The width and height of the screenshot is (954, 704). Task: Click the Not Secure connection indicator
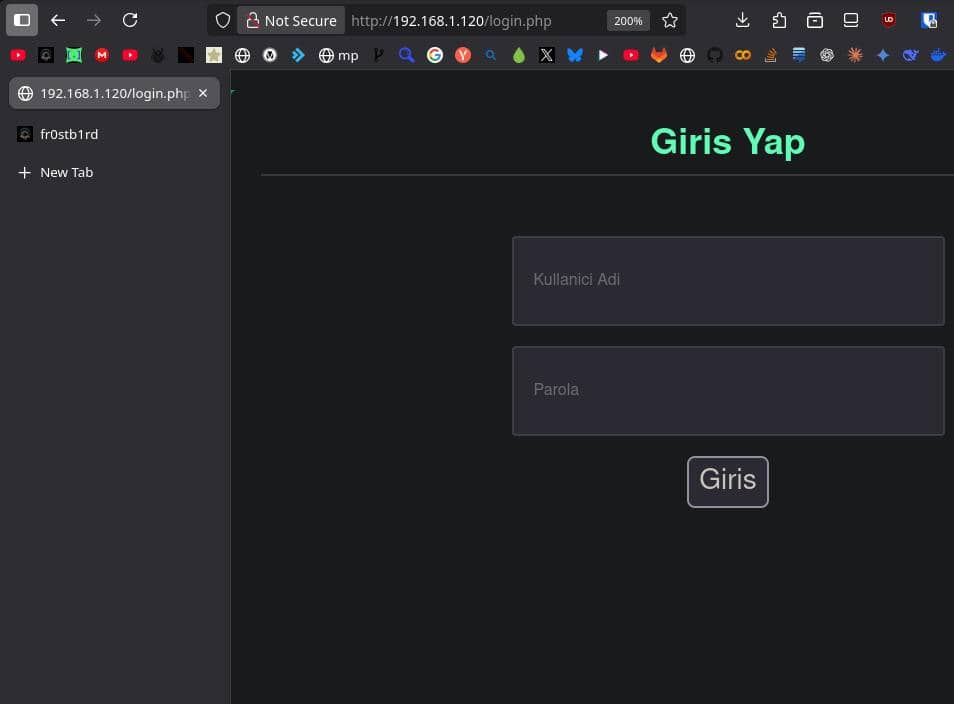[291, 20]
